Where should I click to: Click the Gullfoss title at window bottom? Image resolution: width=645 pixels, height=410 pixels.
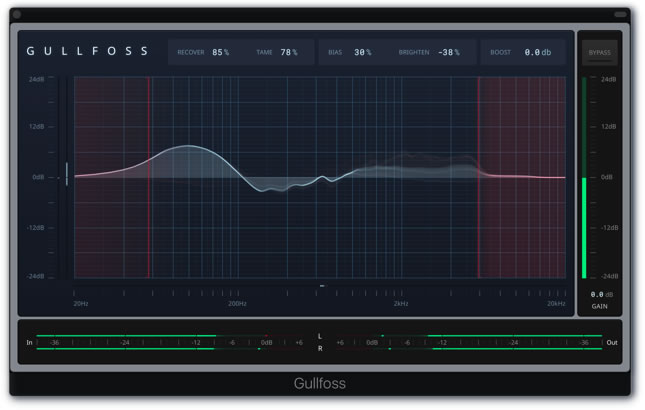tap(320, 383)
